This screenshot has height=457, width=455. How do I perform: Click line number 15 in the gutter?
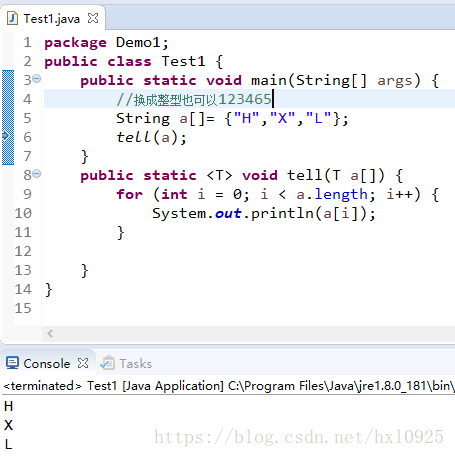pyautogui.click(x=23, y=308)
